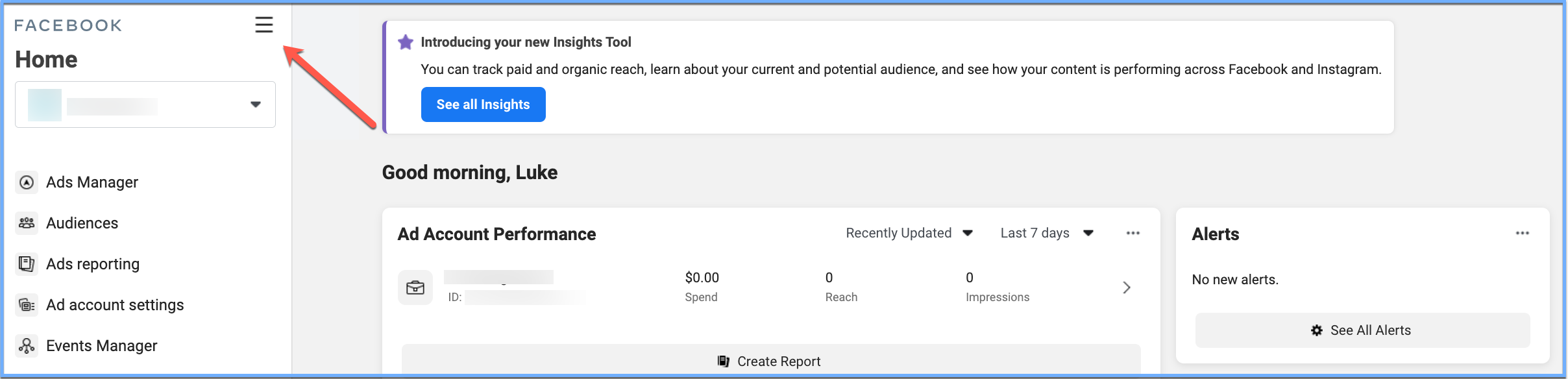1568x379 pixels.
Task: Open the hamburger menu icon beside FACEBOOK
Action: point(263,25)
